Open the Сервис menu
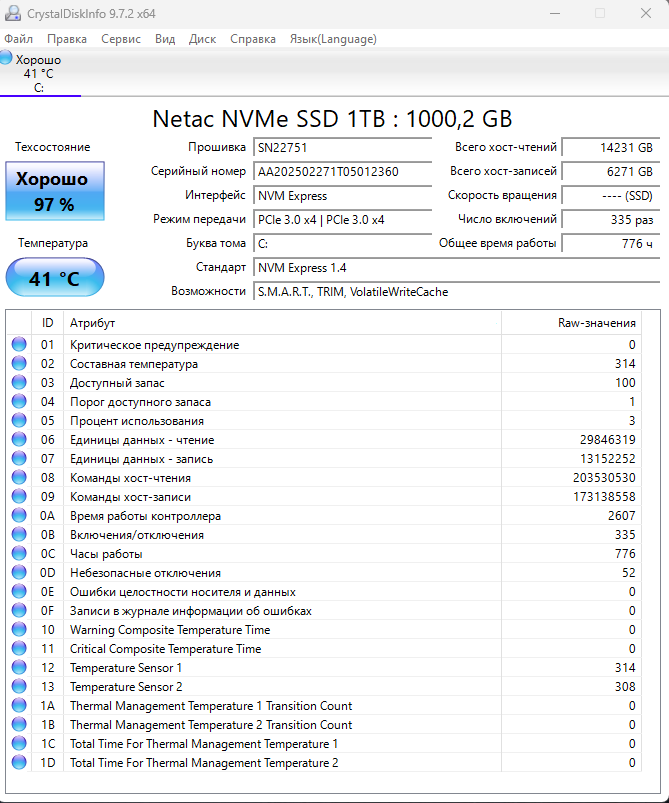Image resolution: width=669 pixels, height=803 pixels. click(121, 39)
